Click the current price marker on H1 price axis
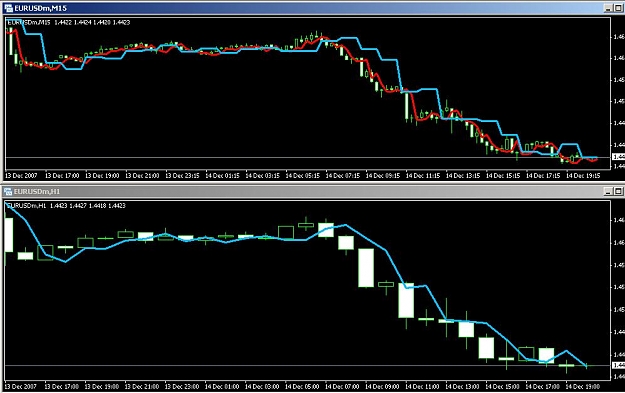 [619, 365]
